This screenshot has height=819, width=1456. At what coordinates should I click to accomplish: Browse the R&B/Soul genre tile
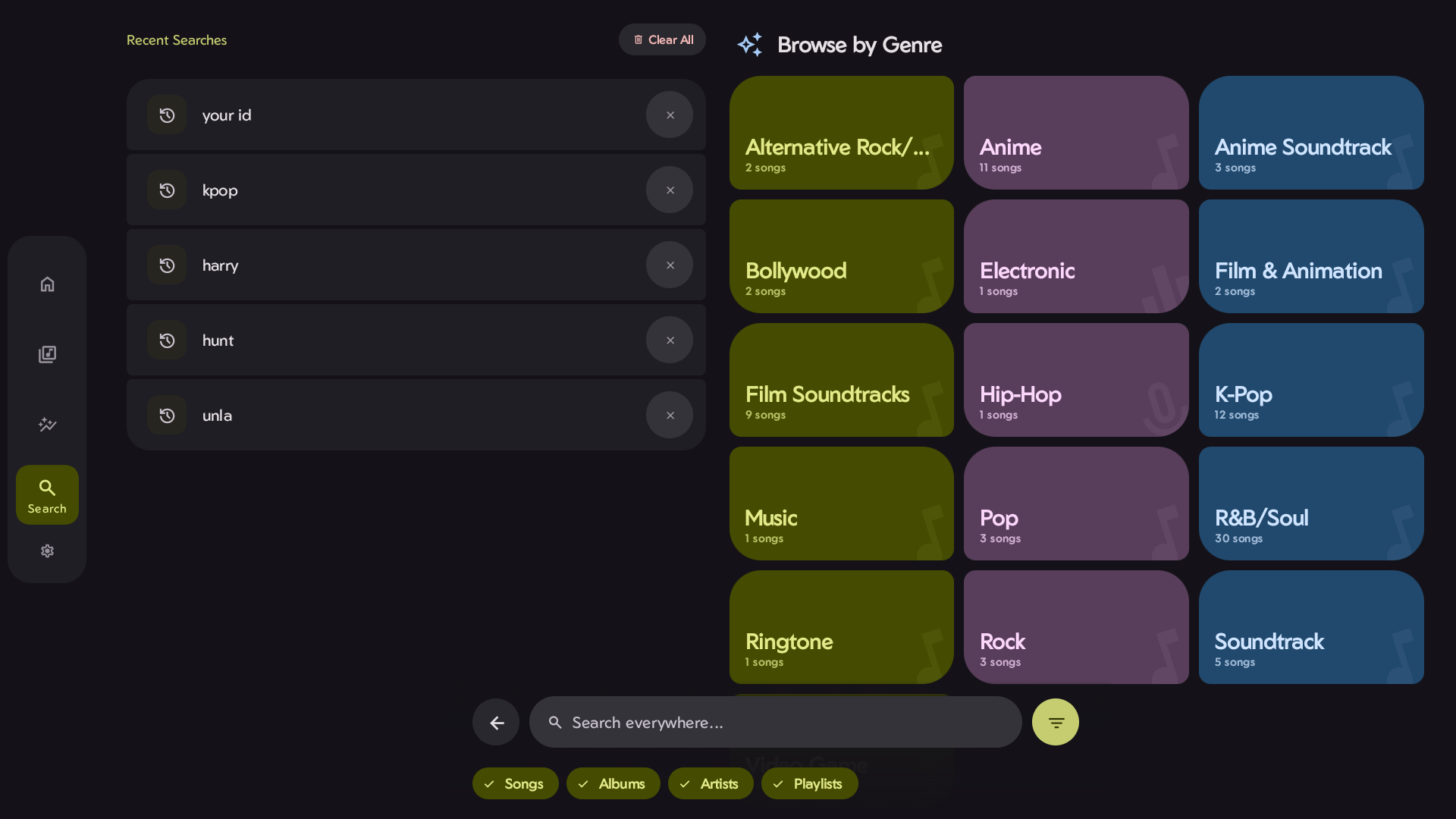point(1311,504)
